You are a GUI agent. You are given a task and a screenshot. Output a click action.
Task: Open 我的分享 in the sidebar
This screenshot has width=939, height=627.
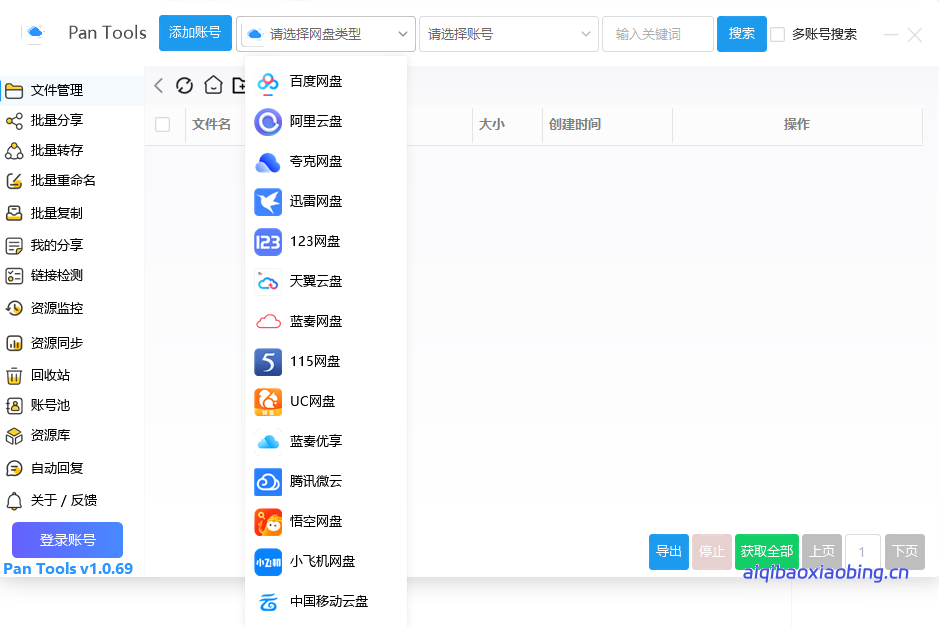(57, 246)
